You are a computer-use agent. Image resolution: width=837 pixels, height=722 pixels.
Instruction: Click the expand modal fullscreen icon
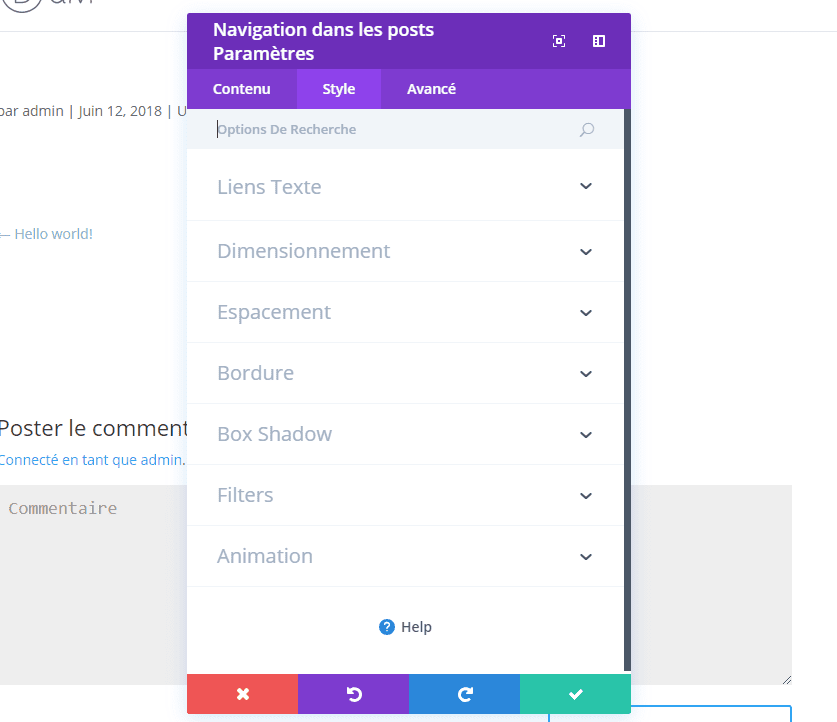pos(559,41)
